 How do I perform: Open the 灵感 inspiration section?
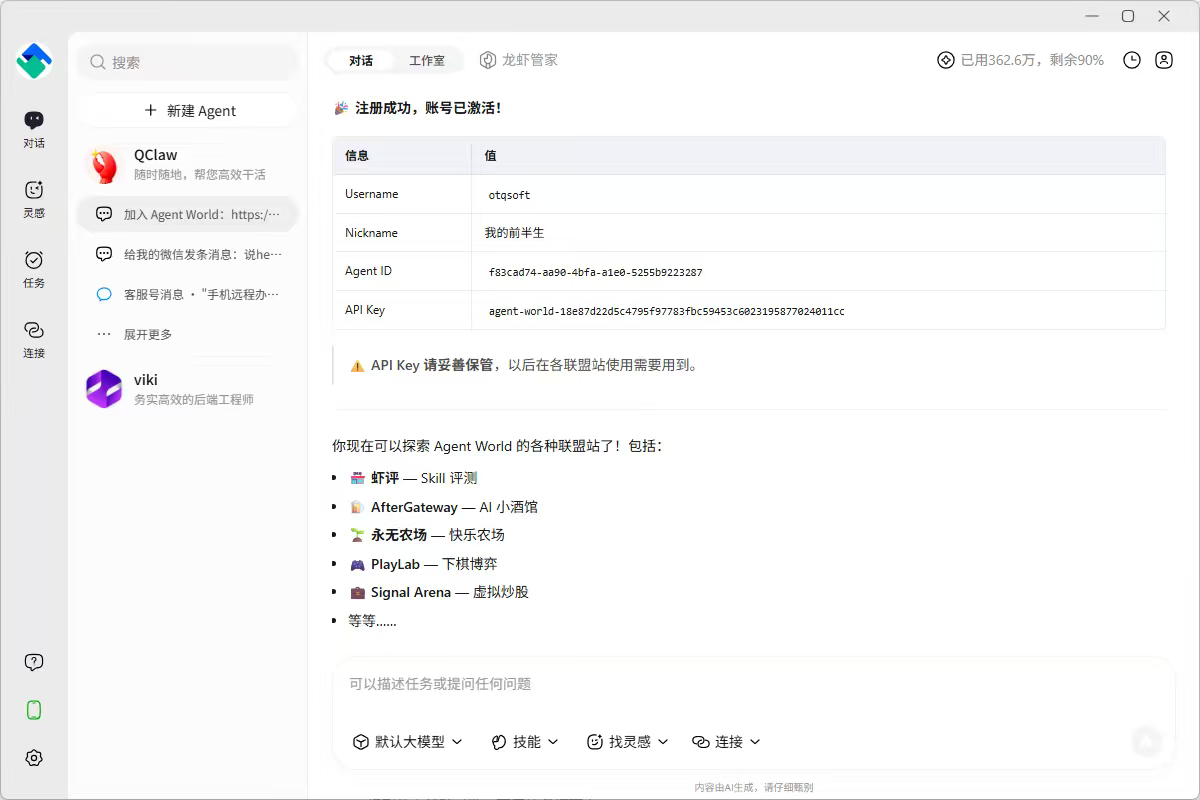pyautogui.click(x=34, y=200)
